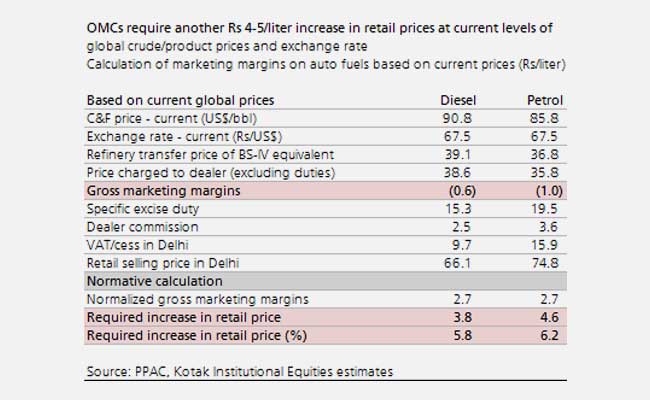Image resolution: width=650 pixels, height=400 pixels.
Task: Select the 'Exchange rate - current (Rs/US$)' label
Action: (x=183, y=136)
